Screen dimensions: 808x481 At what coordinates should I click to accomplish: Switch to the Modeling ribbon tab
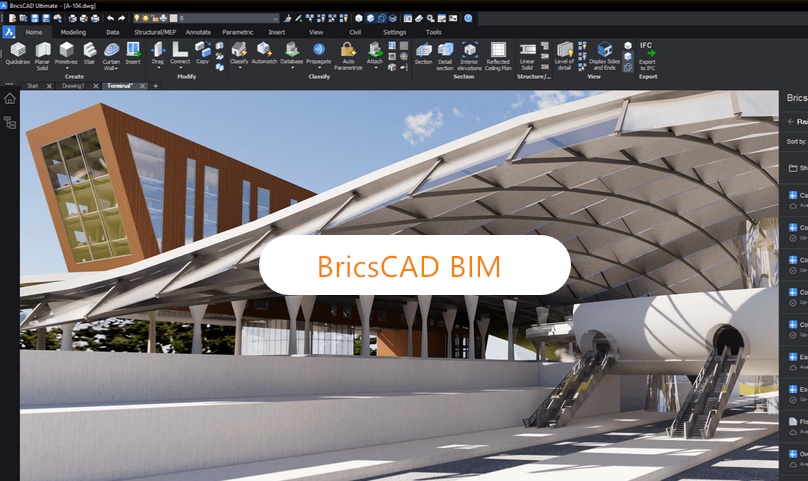coord(73,32)
